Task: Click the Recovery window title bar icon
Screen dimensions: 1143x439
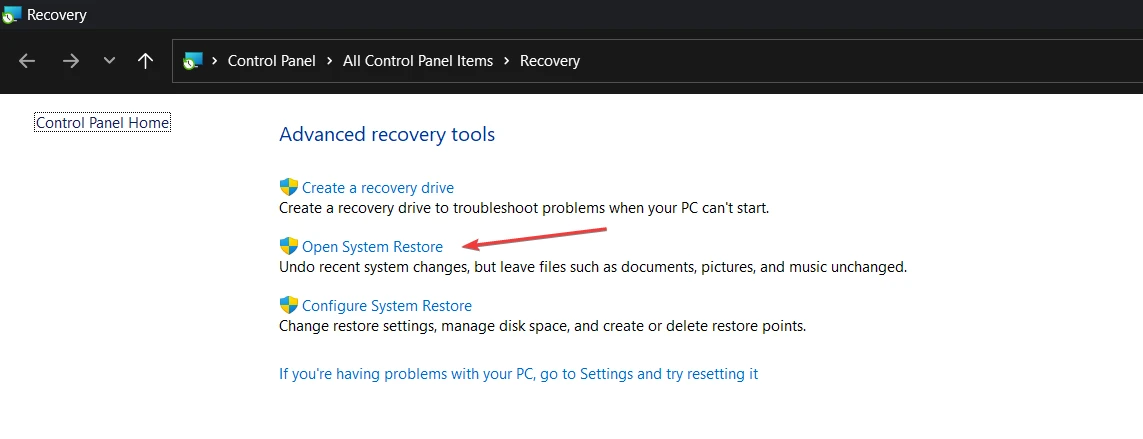Action: click(x=12, y=15)
